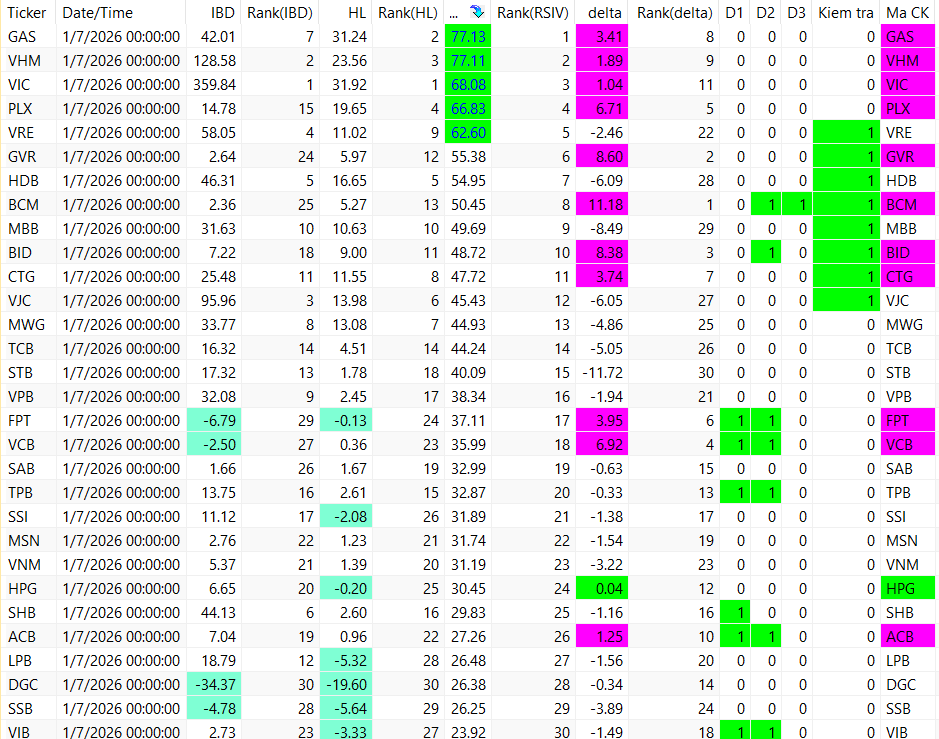This screenshot has width=939, height=739.
Task: Select the green 77.13 value for GAS
Action: [x=468, y=37]
